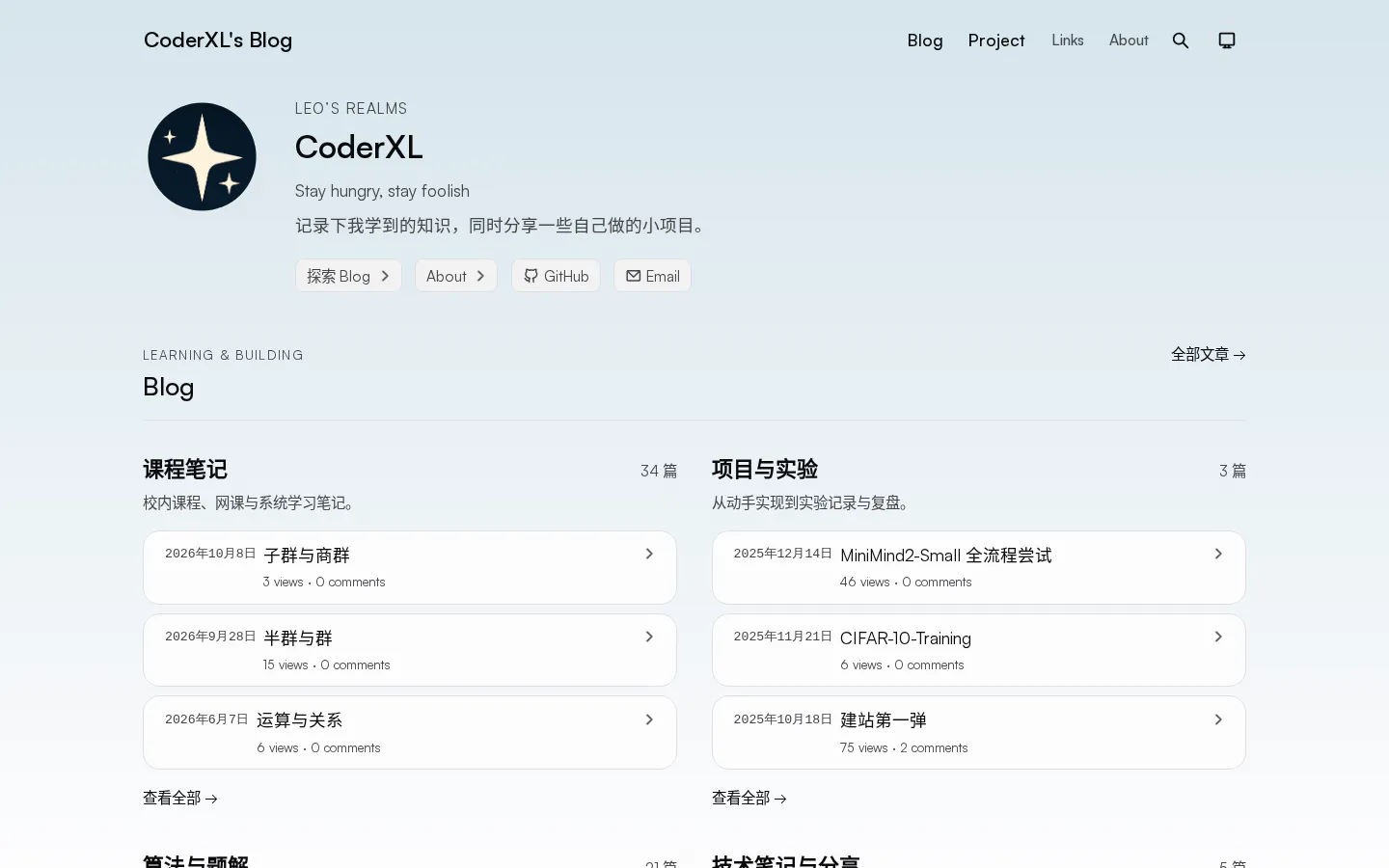This screenshot has width=1389, height=868.
Task: Open the 探索 Blog button
Action: click(x=348, y=276)
